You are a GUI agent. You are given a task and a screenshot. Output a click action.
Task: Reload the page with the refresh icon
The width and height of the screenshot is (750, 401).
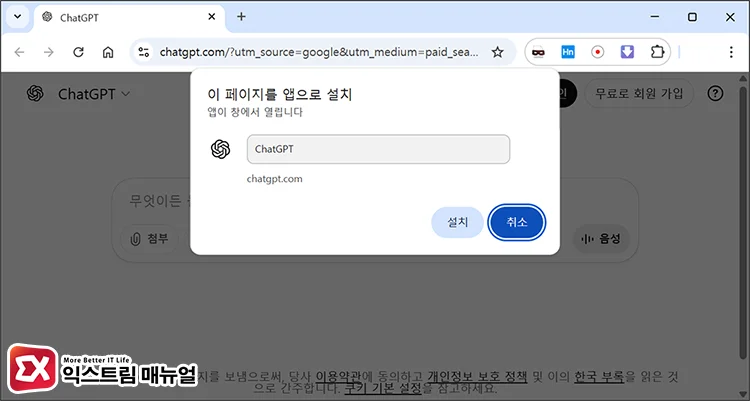click(78, 52)
